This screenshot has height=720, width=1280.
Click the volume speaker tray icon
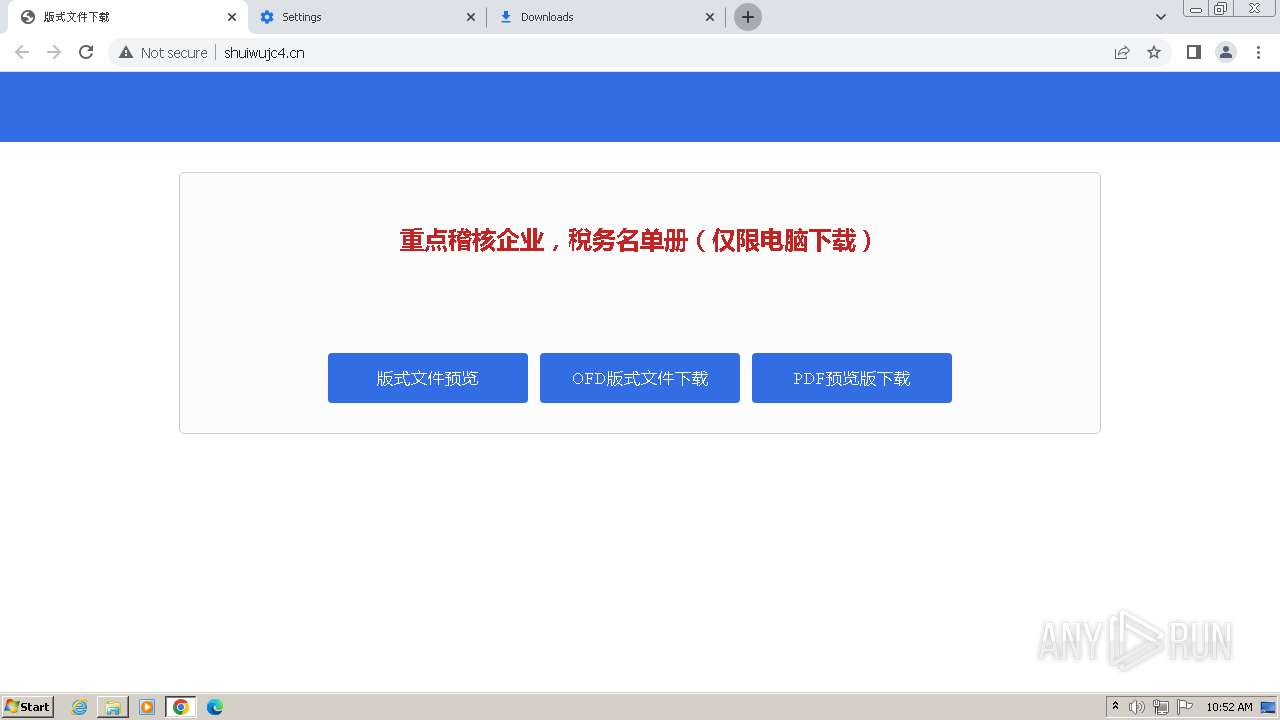pyautogui.click(x=1137, y=707)
